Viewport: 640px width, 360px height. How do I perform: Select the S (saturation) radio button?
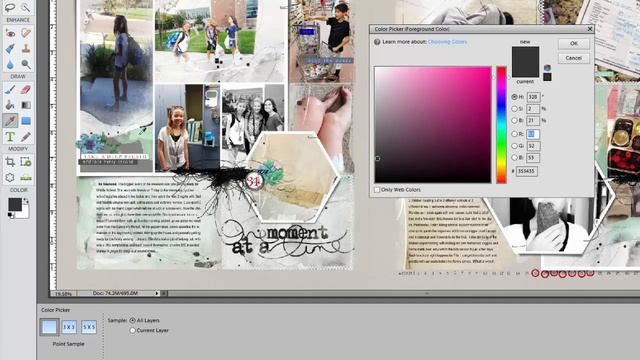click(x=514, y=109)
